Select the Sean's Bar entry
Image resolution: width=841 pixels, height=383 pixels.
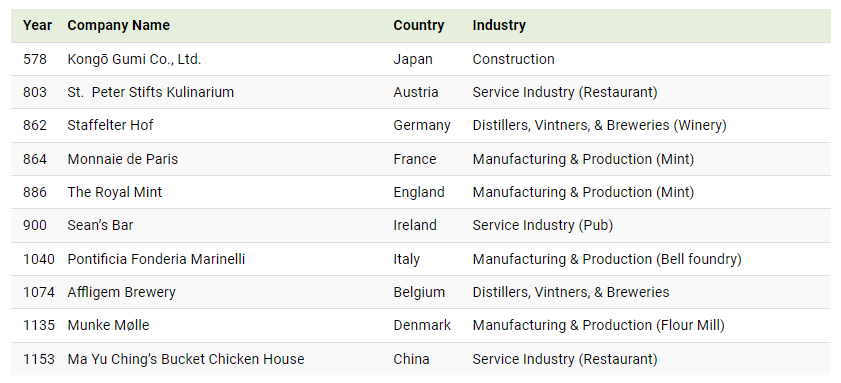(100, 225)
